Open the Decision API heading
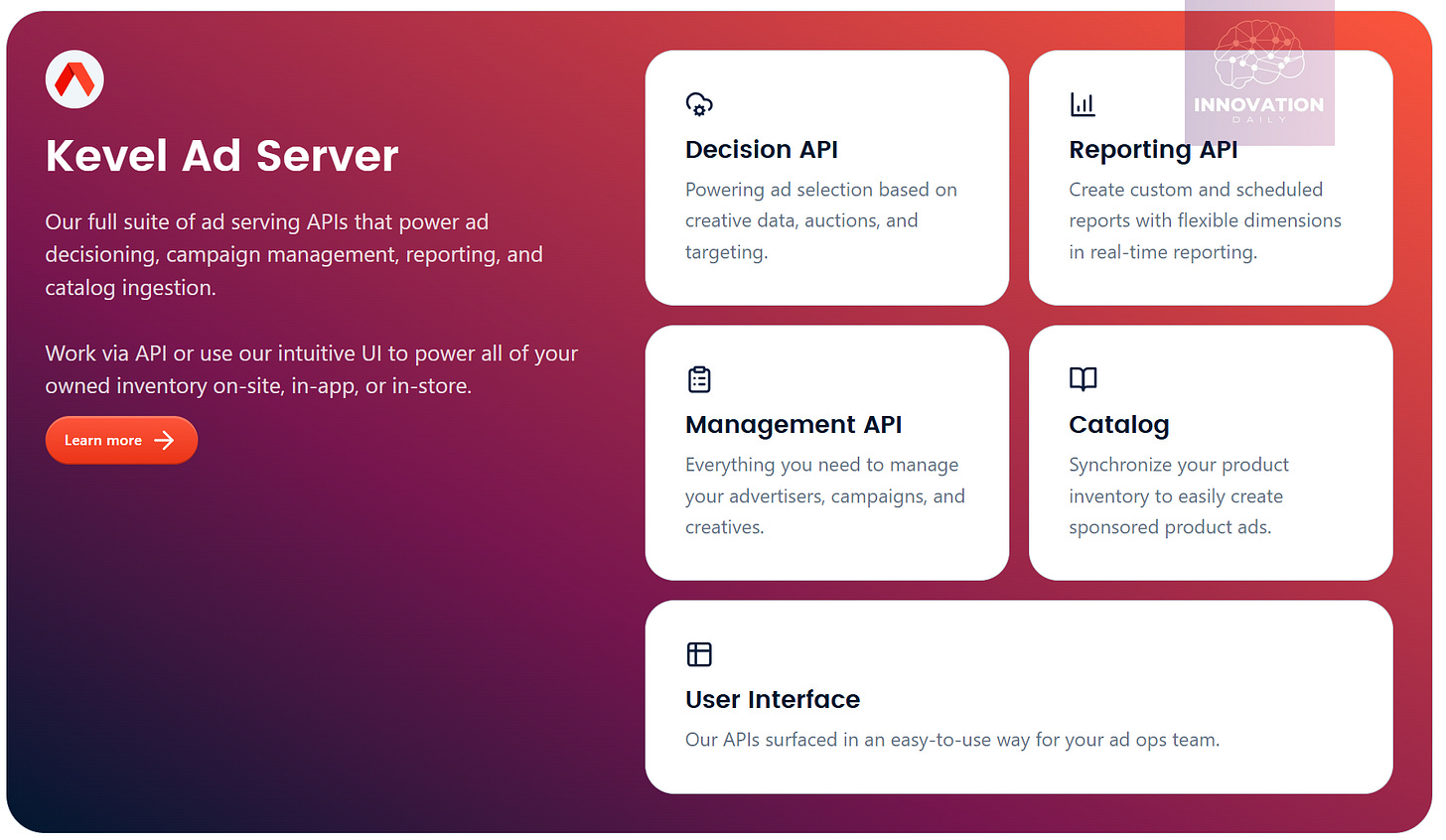 (762, 150)
